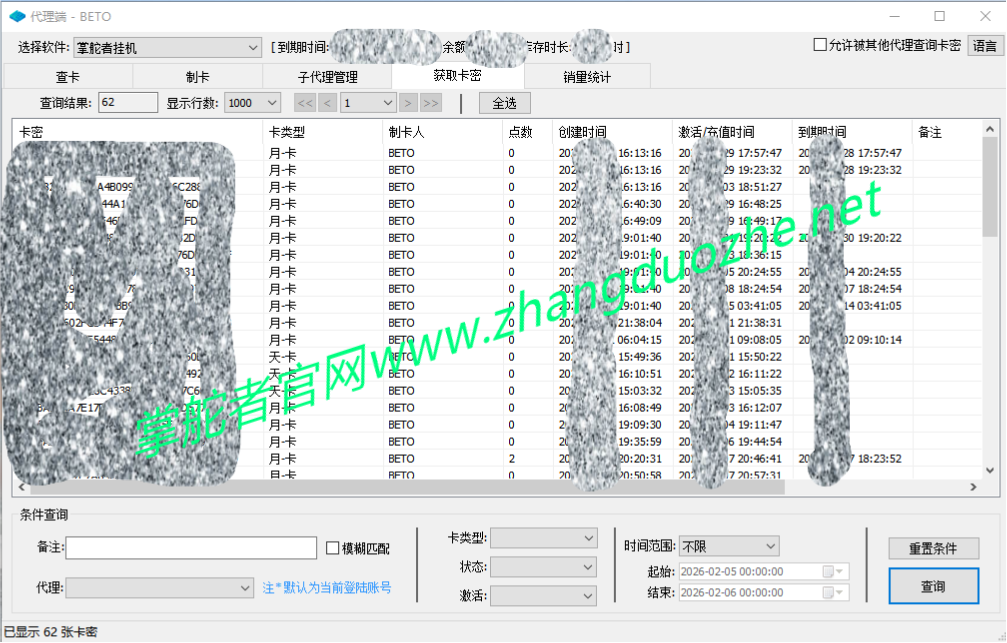Open the 子代理管理 tab

tap(327, 77)
